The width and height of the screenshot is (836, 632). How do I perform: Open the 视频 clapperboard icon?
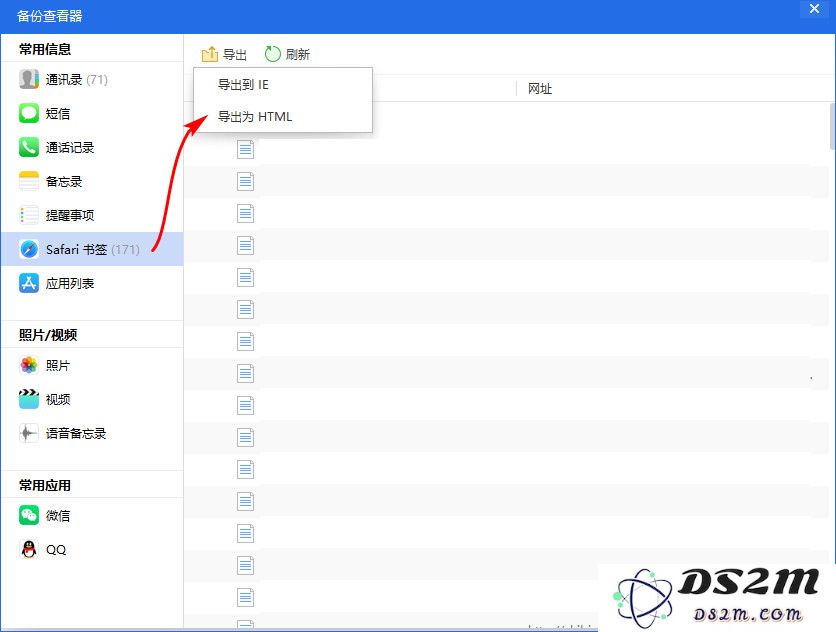pyautogui.click(x=29, y=399)
